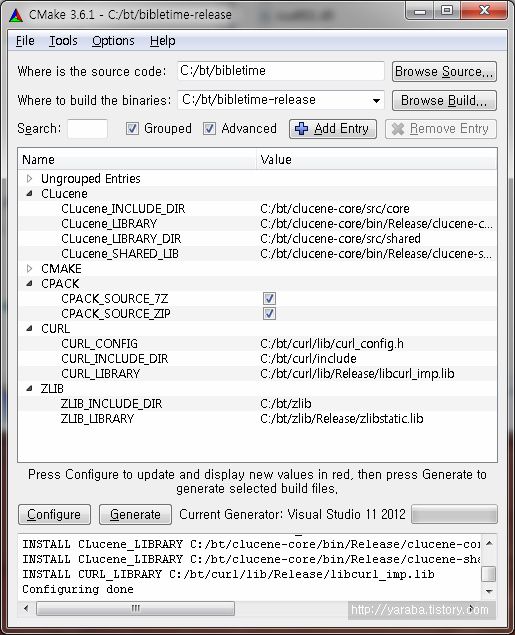
Task: Select the CLucene_INCLUDE_DIR entry
Action: point(123,209)
